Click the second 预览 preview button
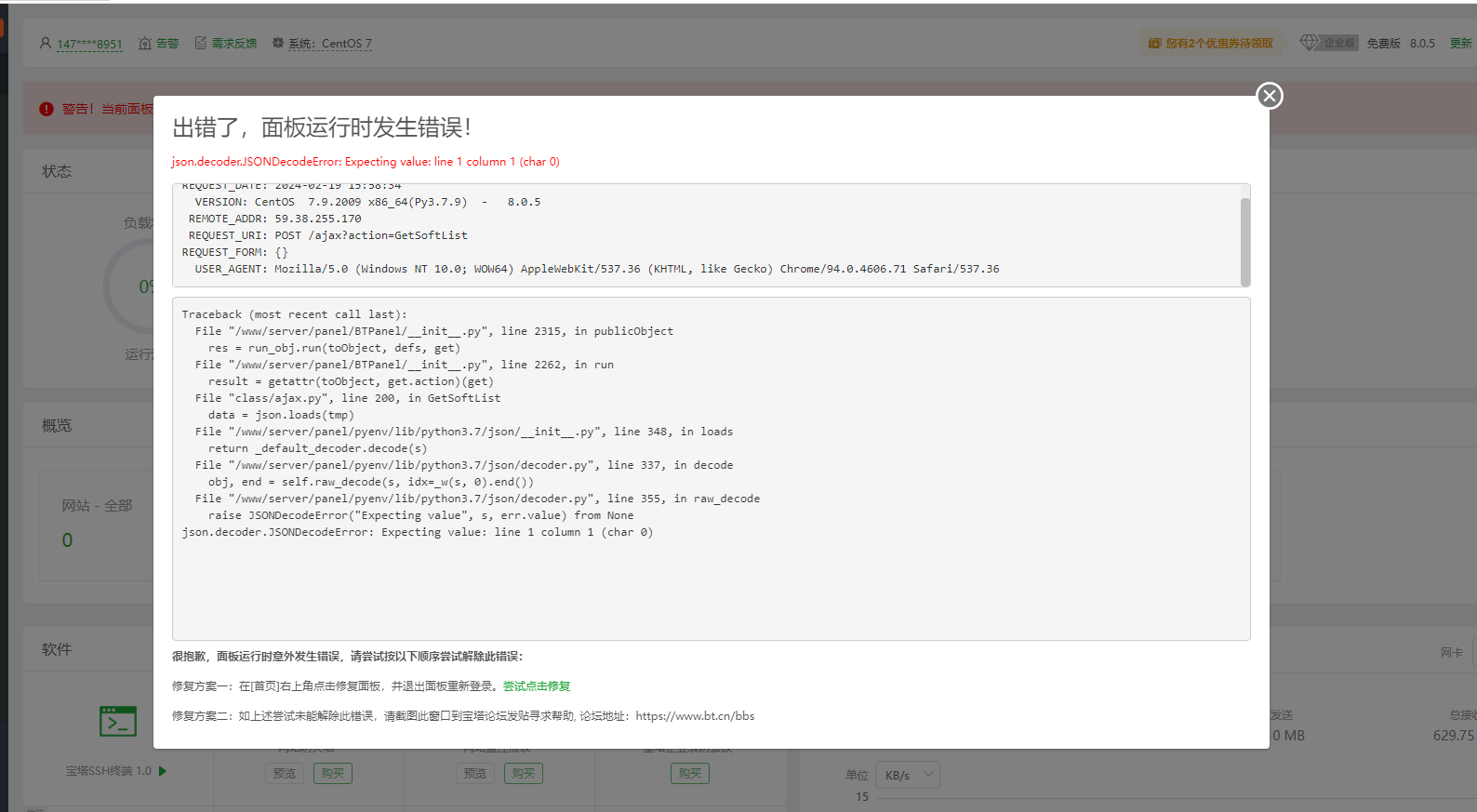 pos(475,773)
